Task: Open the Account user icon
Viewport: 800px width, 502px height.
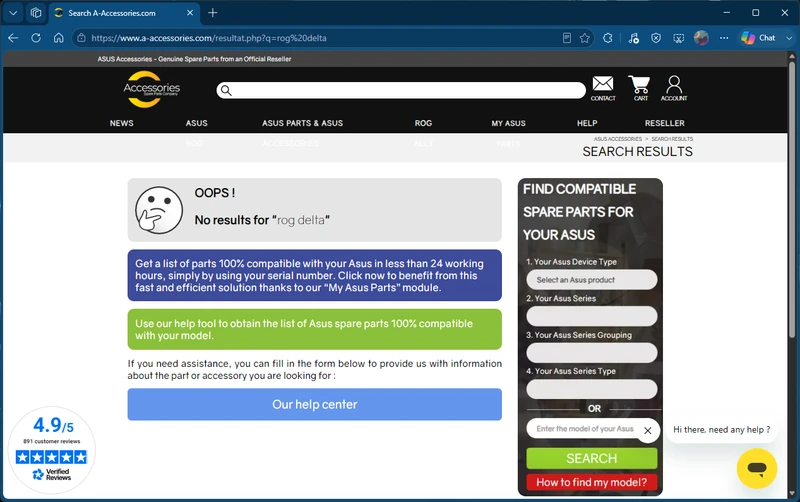Action: point(674,88)
